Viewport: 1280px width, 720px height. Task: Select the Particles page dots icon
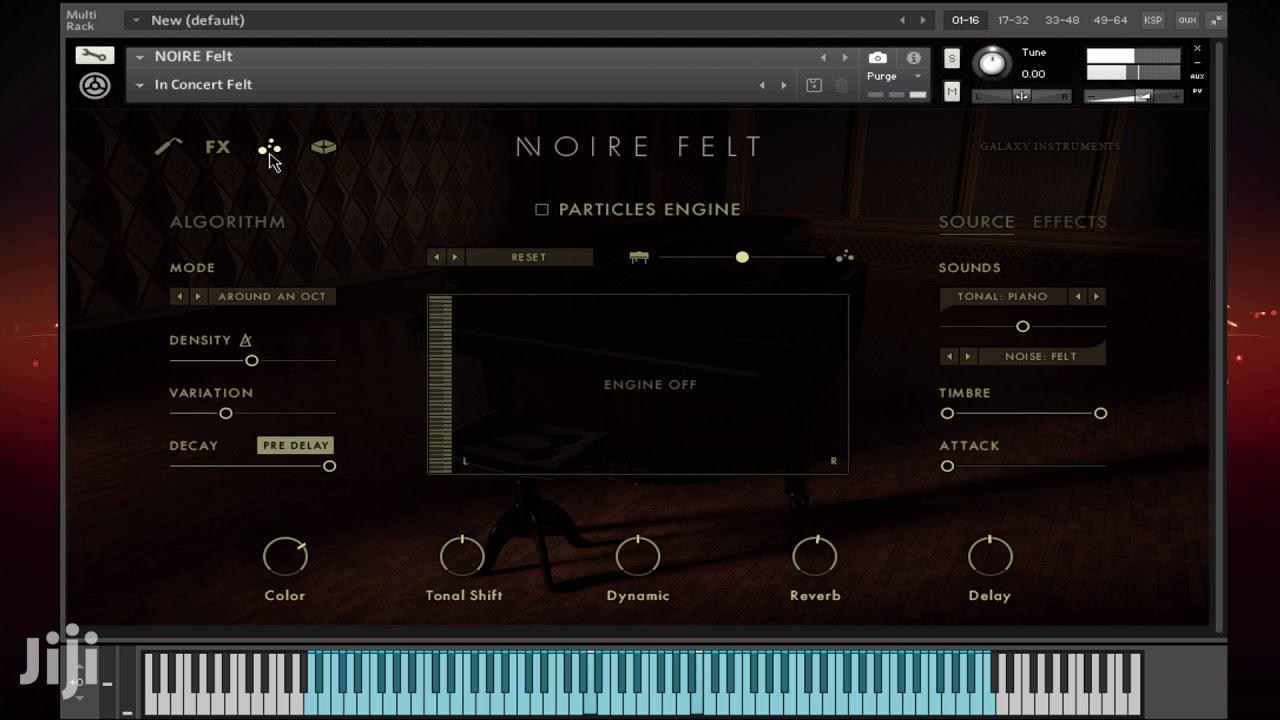(x=270, y=148)
